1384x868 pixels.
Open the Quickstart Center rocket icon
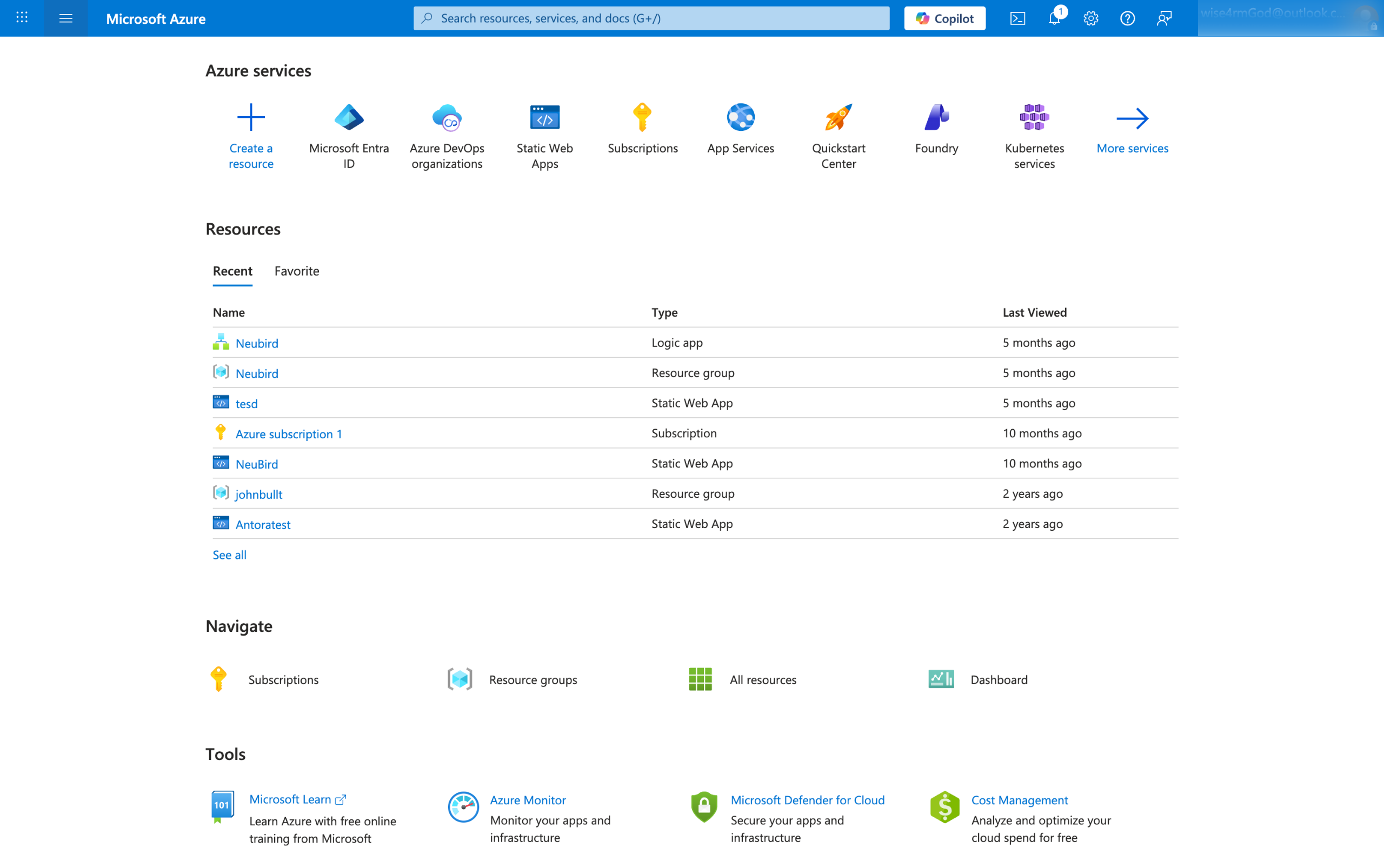[x=838, y=118]
